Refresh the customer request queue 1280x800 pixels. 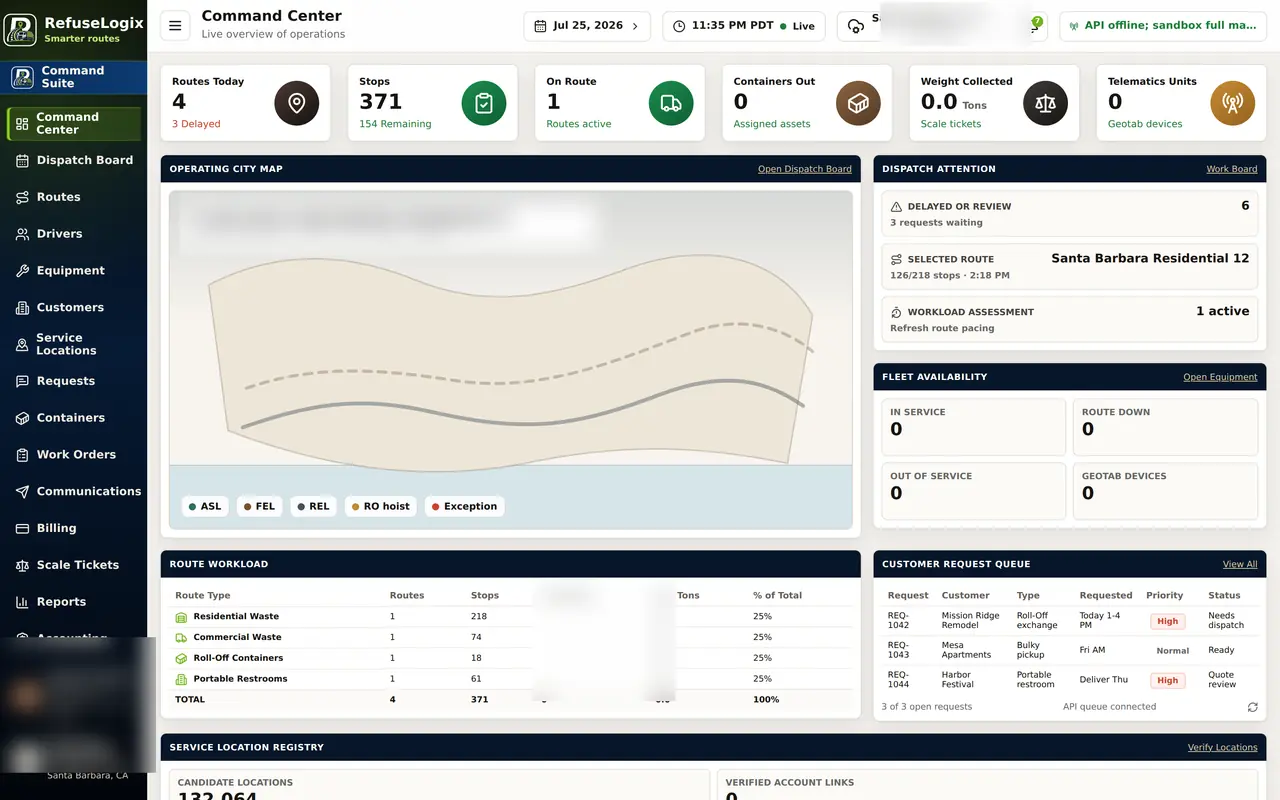[1252, 707]
